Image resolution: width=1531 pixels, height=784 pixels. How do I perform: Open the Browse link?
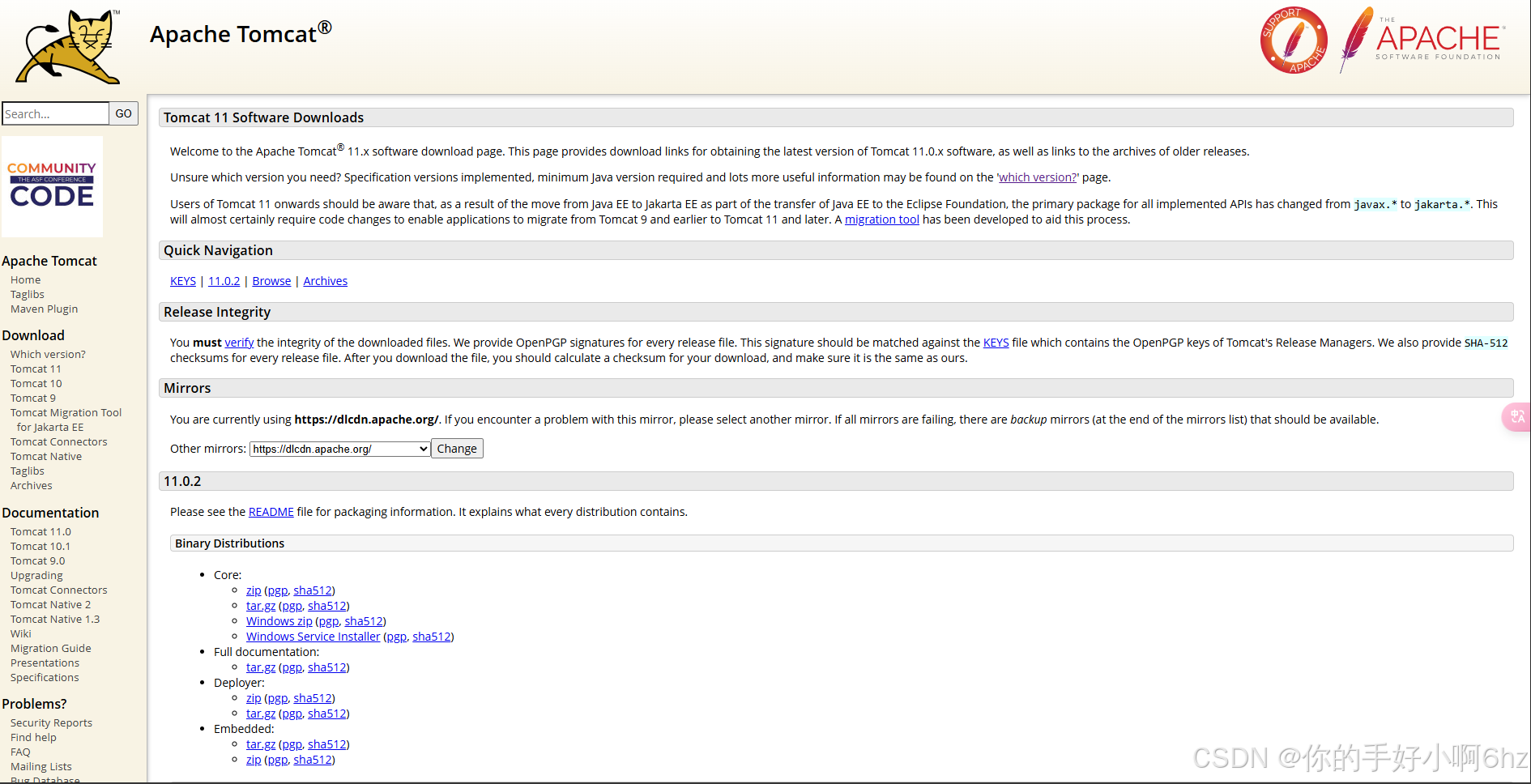pos(271,281)
